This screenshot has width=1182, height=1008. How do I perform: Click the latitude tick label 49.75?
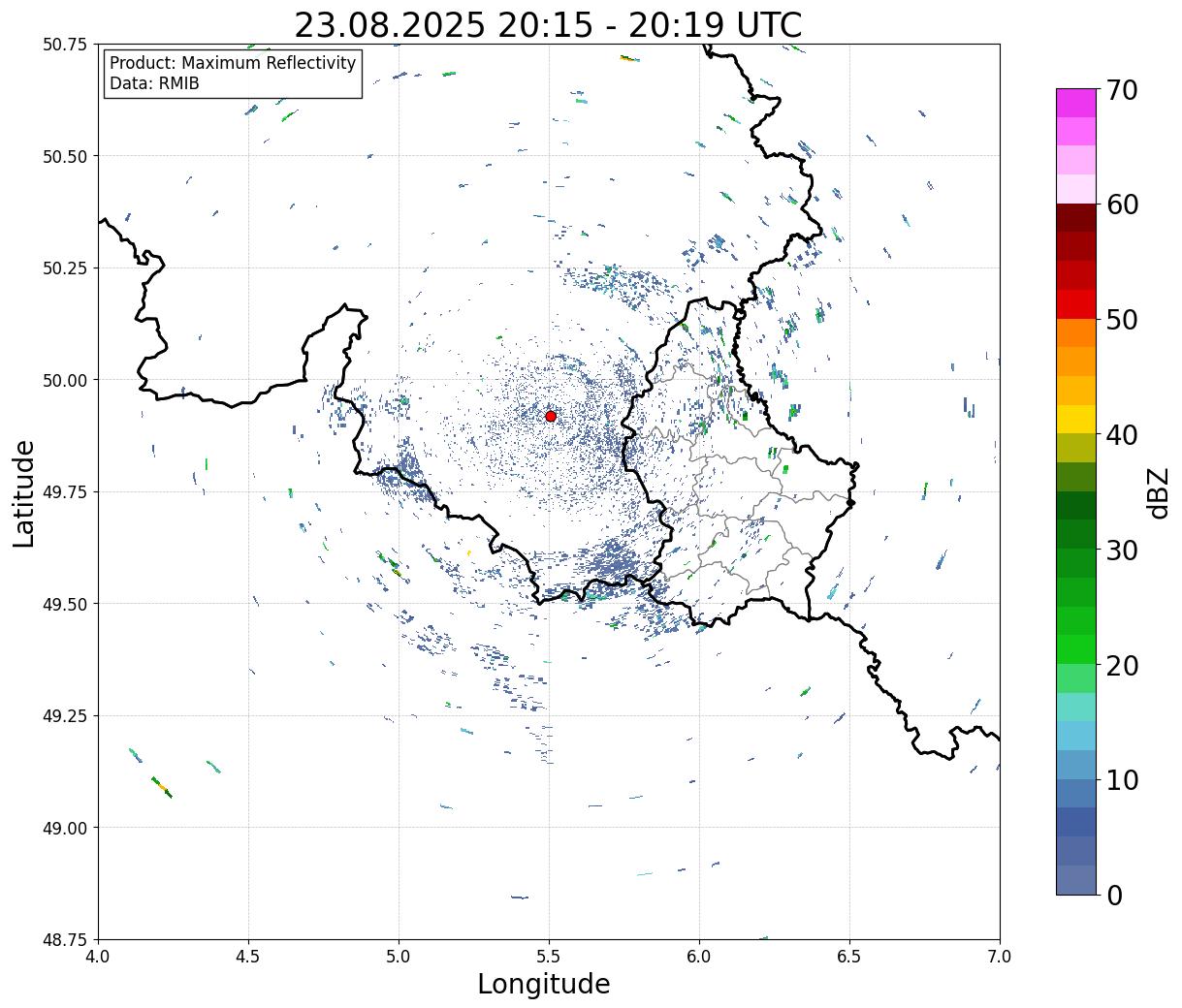(65, 492)
